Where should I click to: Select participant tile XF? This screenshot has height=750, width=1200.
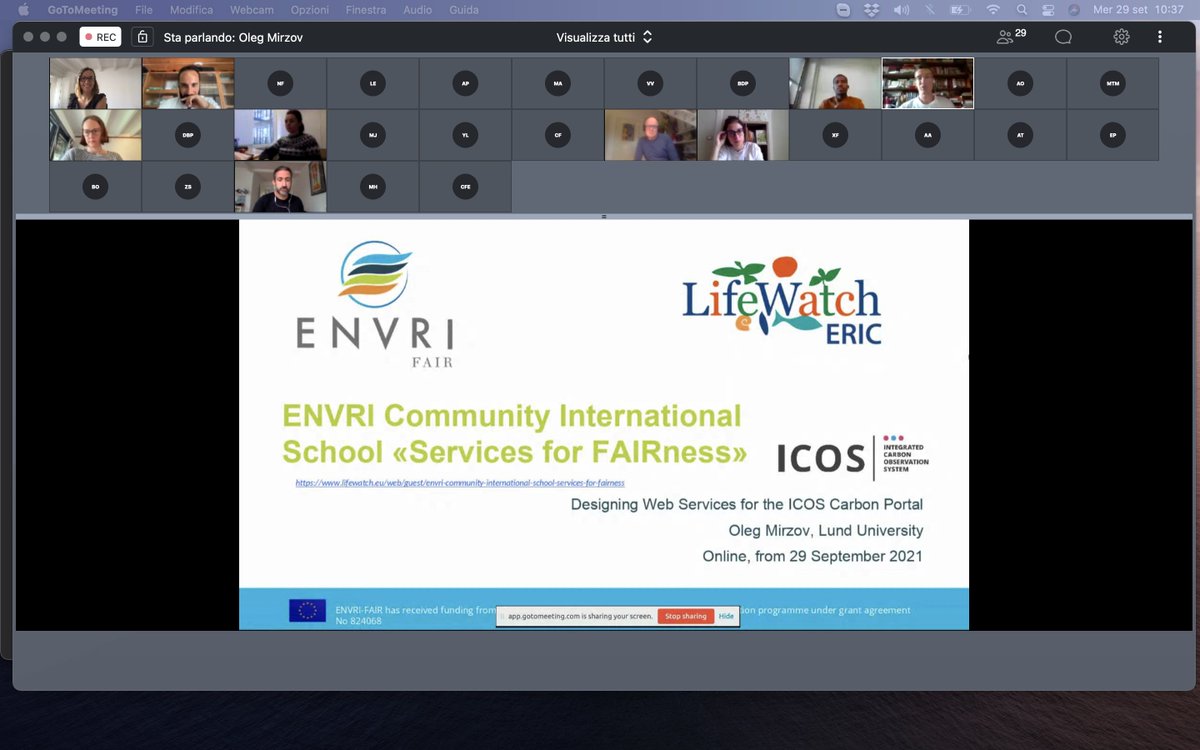[x=835, y=135]
